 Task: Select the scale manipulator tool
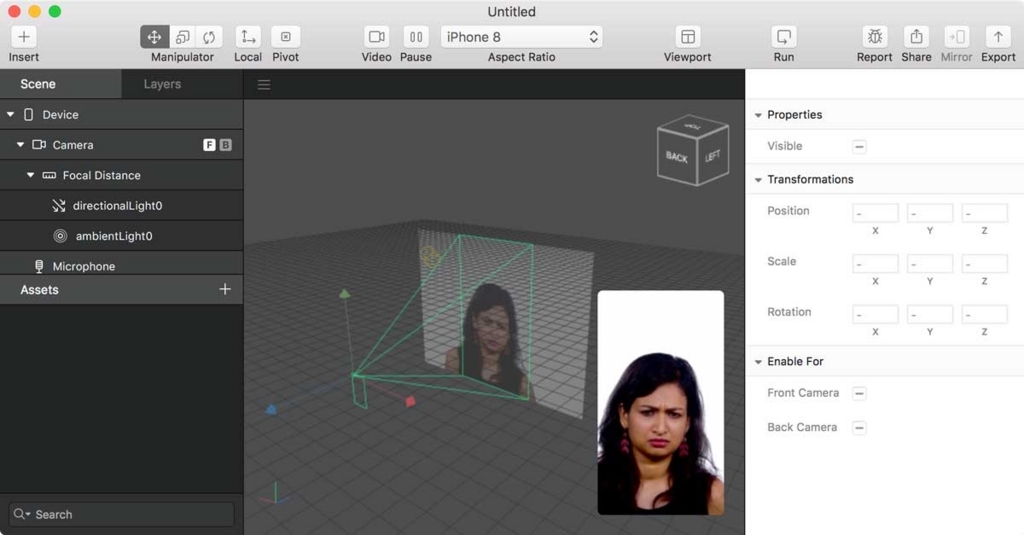click(x=182, y=37)
